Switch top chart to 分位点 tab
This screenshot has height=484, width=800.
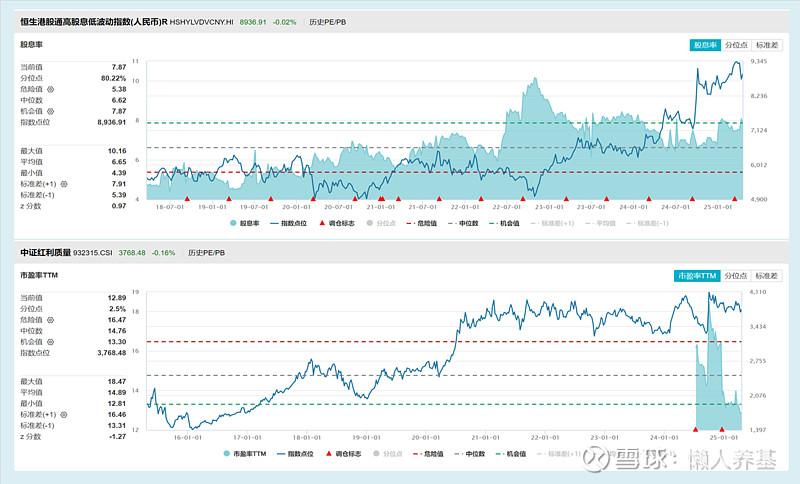click(736, 45)
